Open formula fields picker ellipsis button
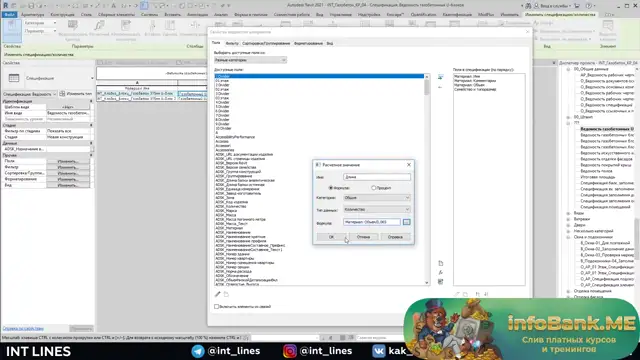The width and height of the screenshot is (640, 360). pyautogui.click(x=407, y=222)
